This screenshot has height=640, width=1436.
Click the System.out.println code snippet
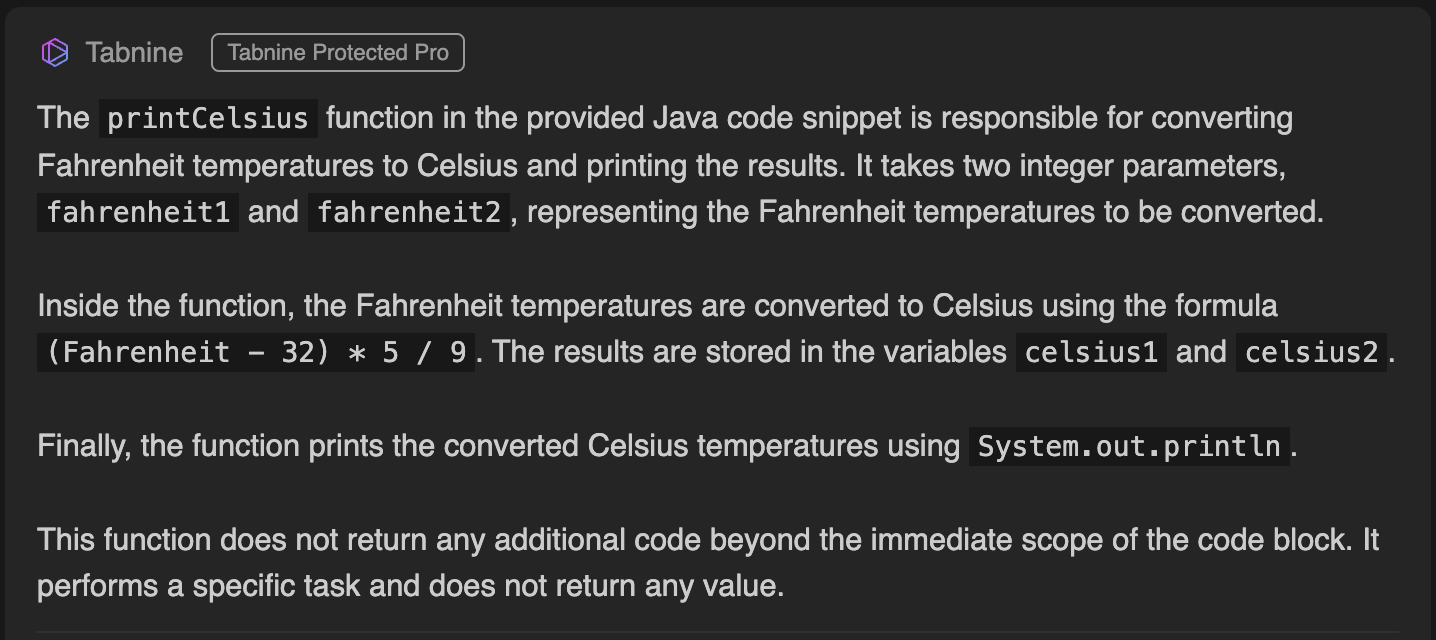pos(1129,446)
